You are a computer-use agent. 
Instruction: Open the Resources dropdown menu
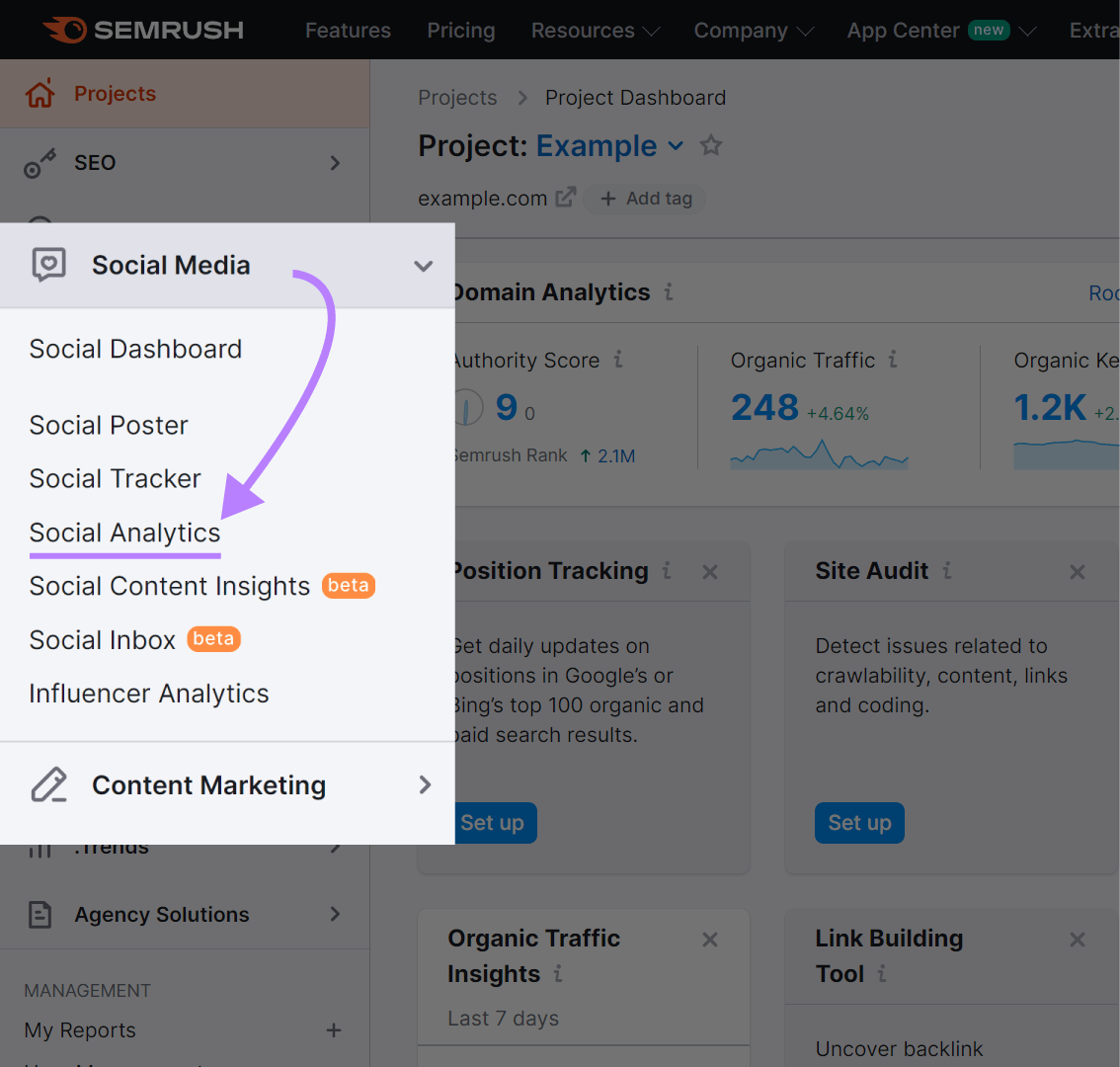tap(595, 30)
